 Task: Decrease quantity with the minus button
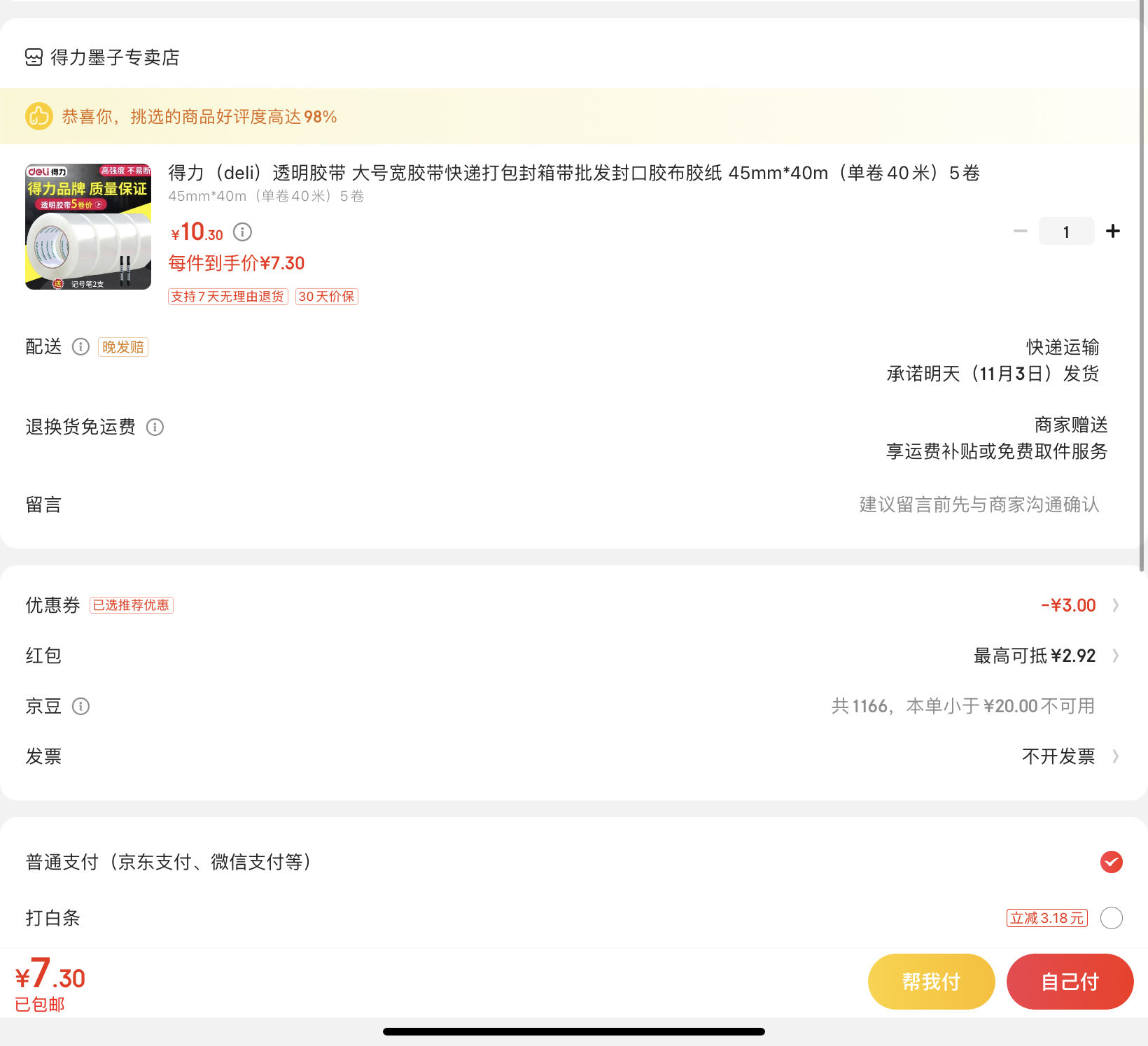pos(1021,231)
